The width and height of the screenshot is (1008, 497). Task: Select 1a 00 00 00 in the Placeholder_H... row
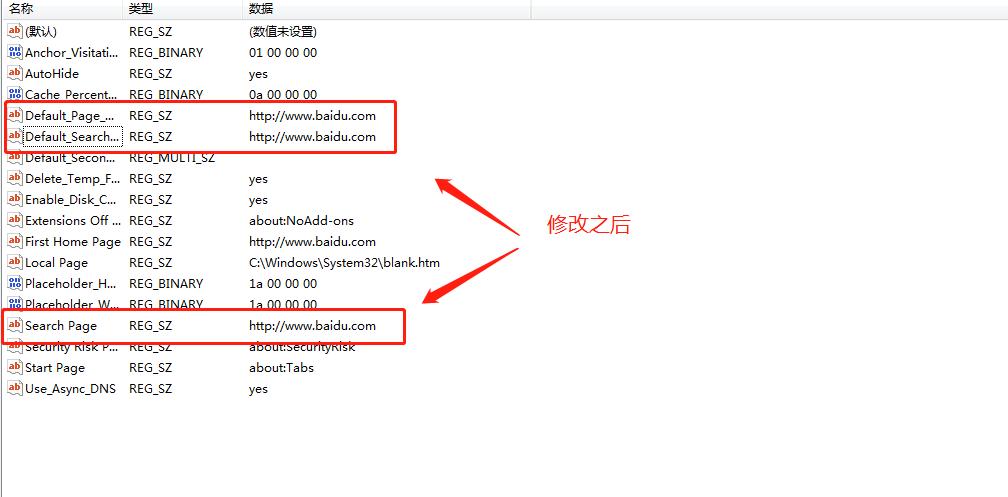[283, 284]
